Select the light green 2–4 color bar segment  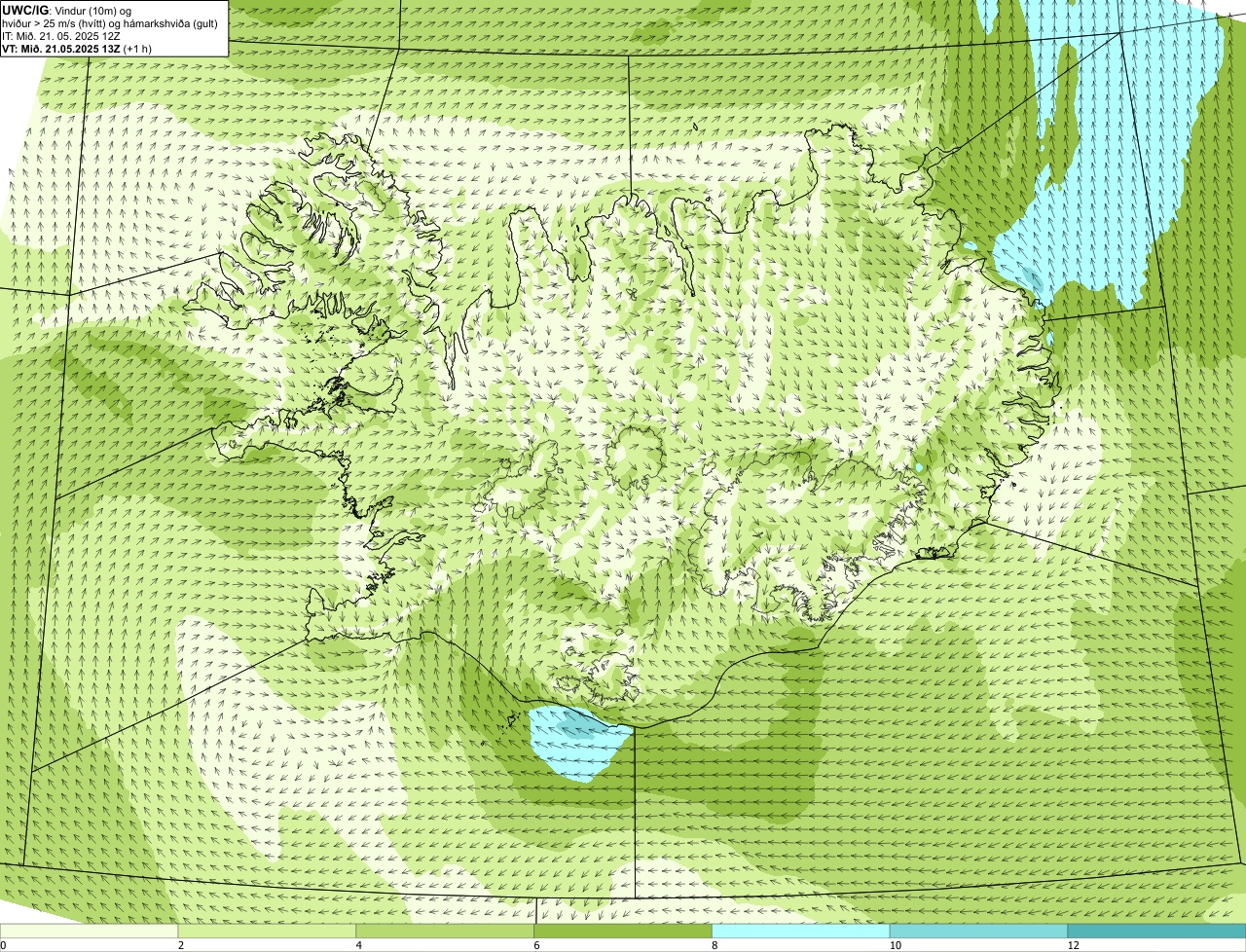click(x=268, y=932)
